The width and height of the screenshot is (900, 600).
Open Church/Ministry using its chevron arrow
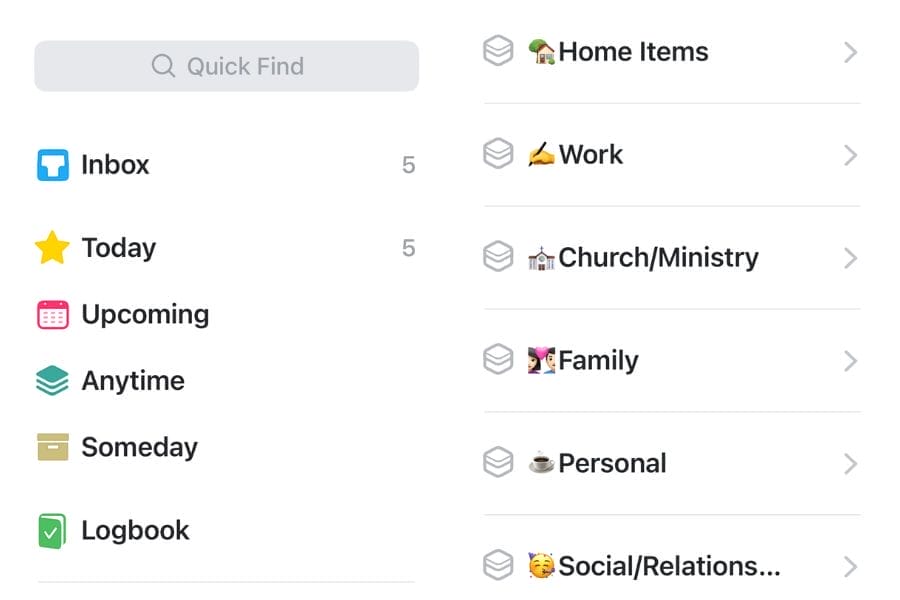pos(850,258)
